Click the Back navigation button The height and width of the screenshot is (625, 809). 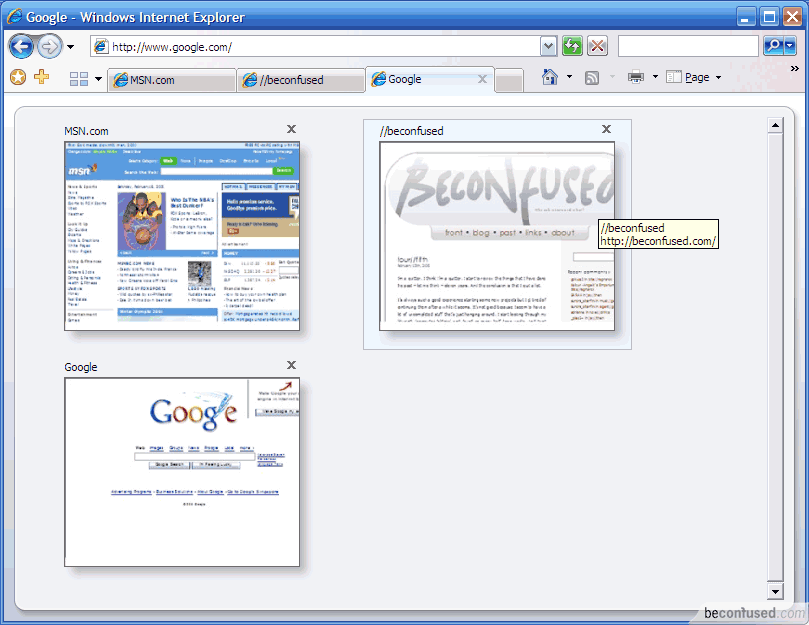[21, 47]
